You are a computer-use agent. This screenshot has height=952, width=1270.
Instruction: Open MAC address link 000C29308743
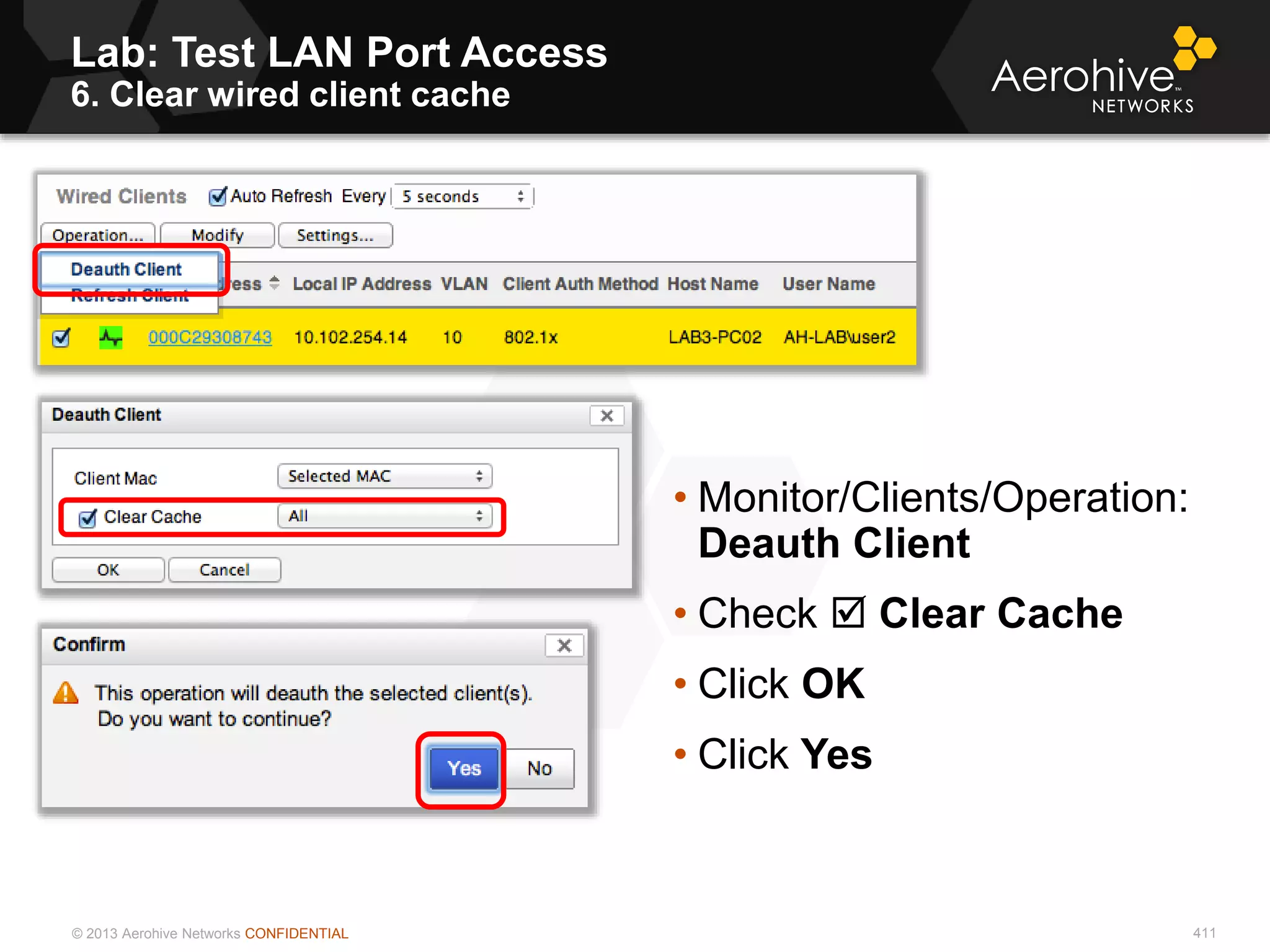pos(210,337)
